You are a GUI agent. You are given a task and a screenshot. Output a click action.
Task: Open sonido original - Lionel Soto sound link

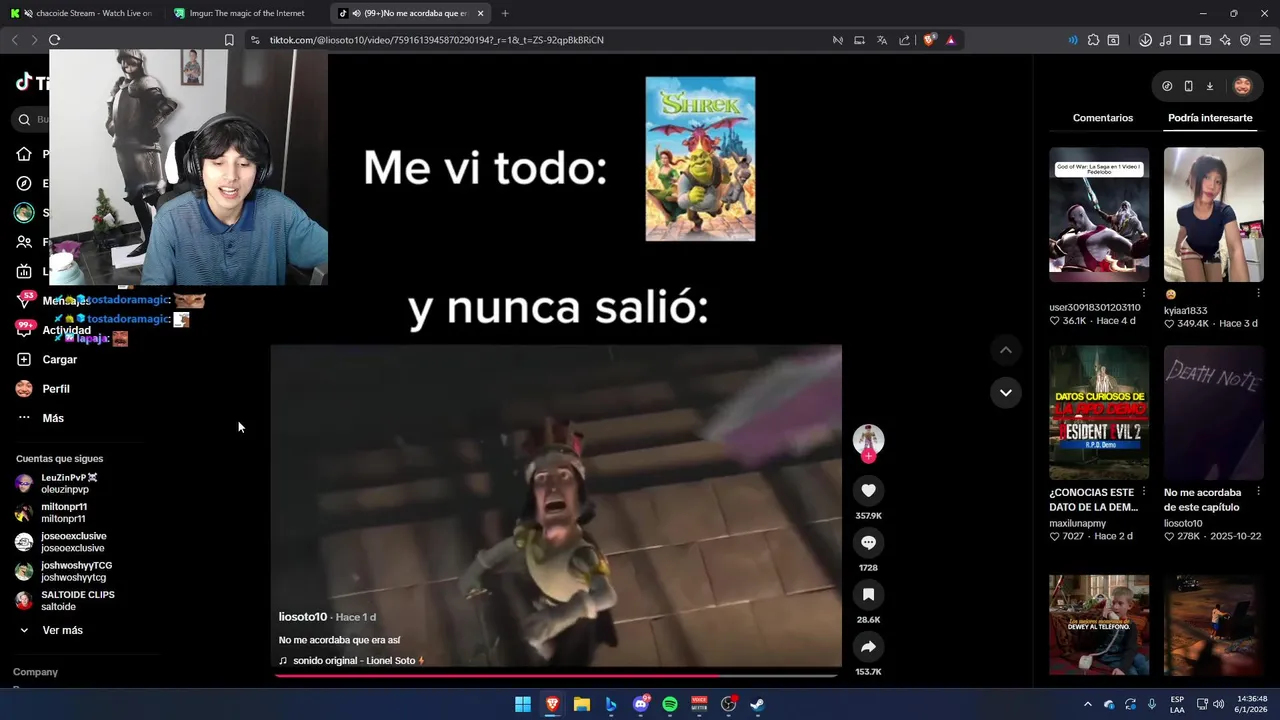(x=352, y=661)
